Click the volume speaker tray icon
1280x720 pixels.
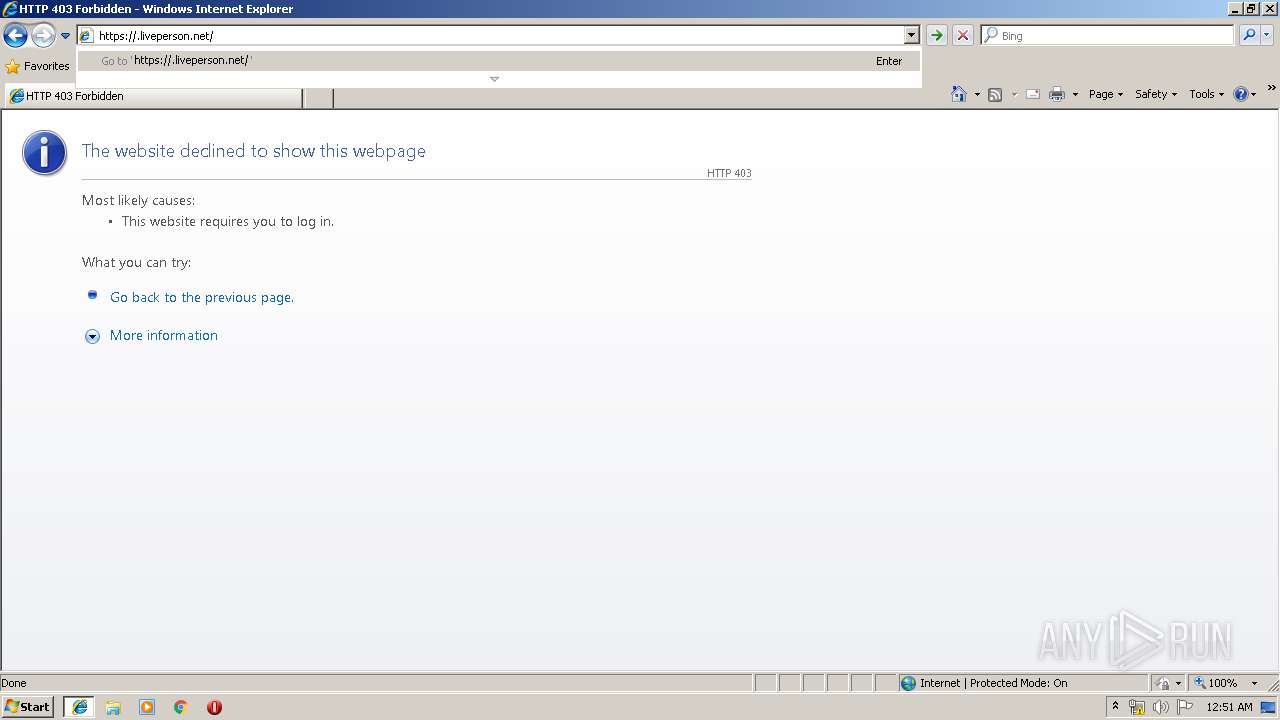tap(1160, 707)
